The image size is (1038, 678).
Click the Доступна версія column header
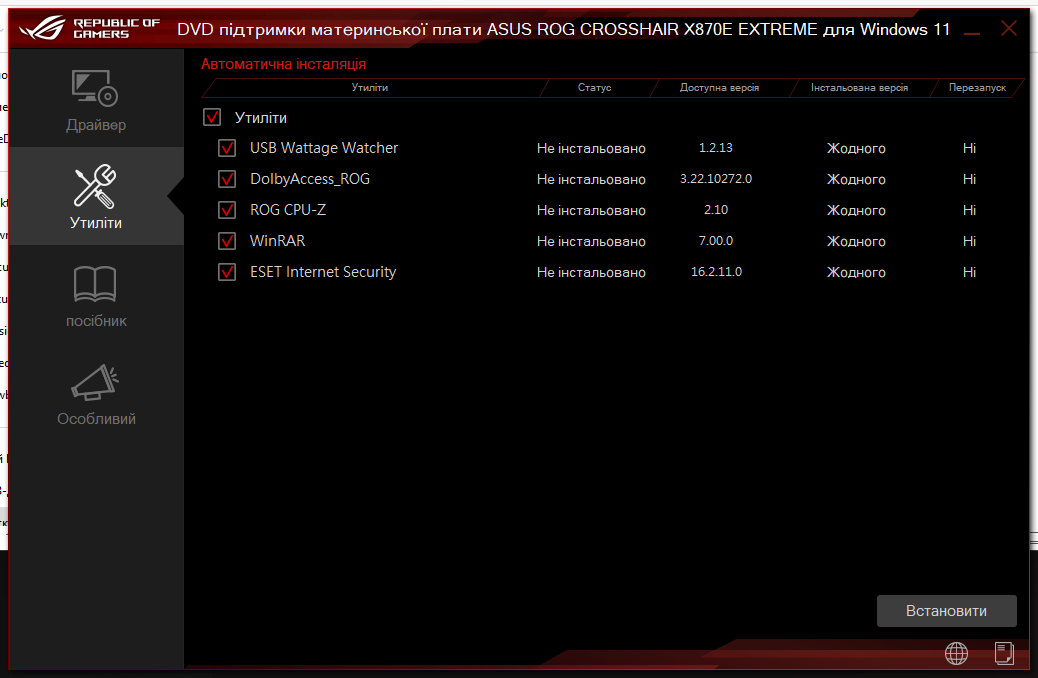[719, 87]
